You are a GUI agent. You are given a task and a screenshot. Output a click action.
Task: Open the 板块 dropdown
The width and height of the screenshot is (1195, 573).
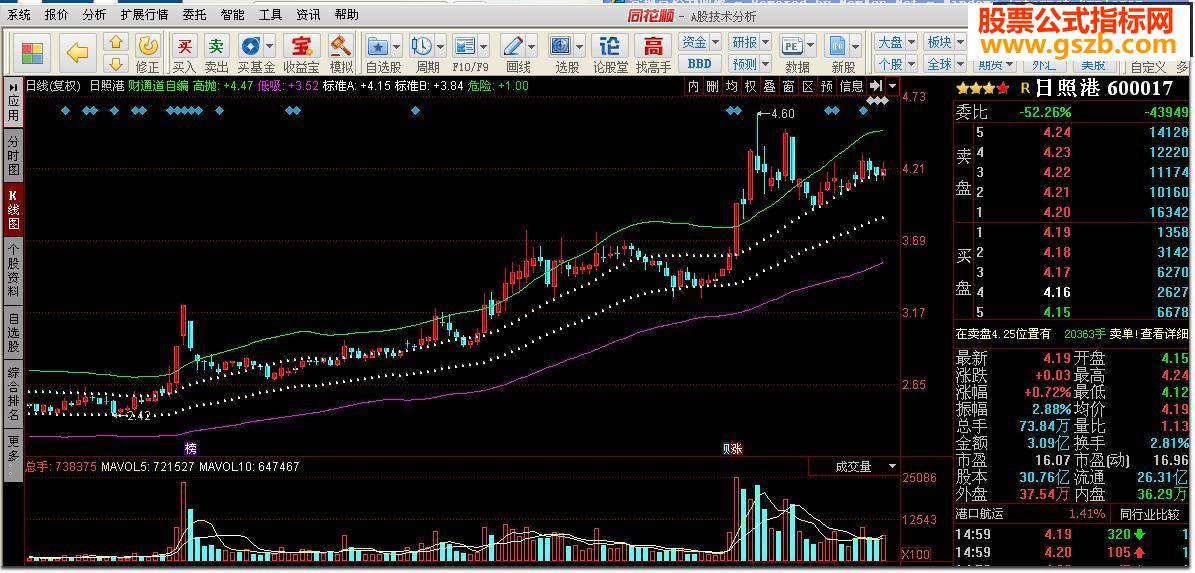(x=944, y=42)
